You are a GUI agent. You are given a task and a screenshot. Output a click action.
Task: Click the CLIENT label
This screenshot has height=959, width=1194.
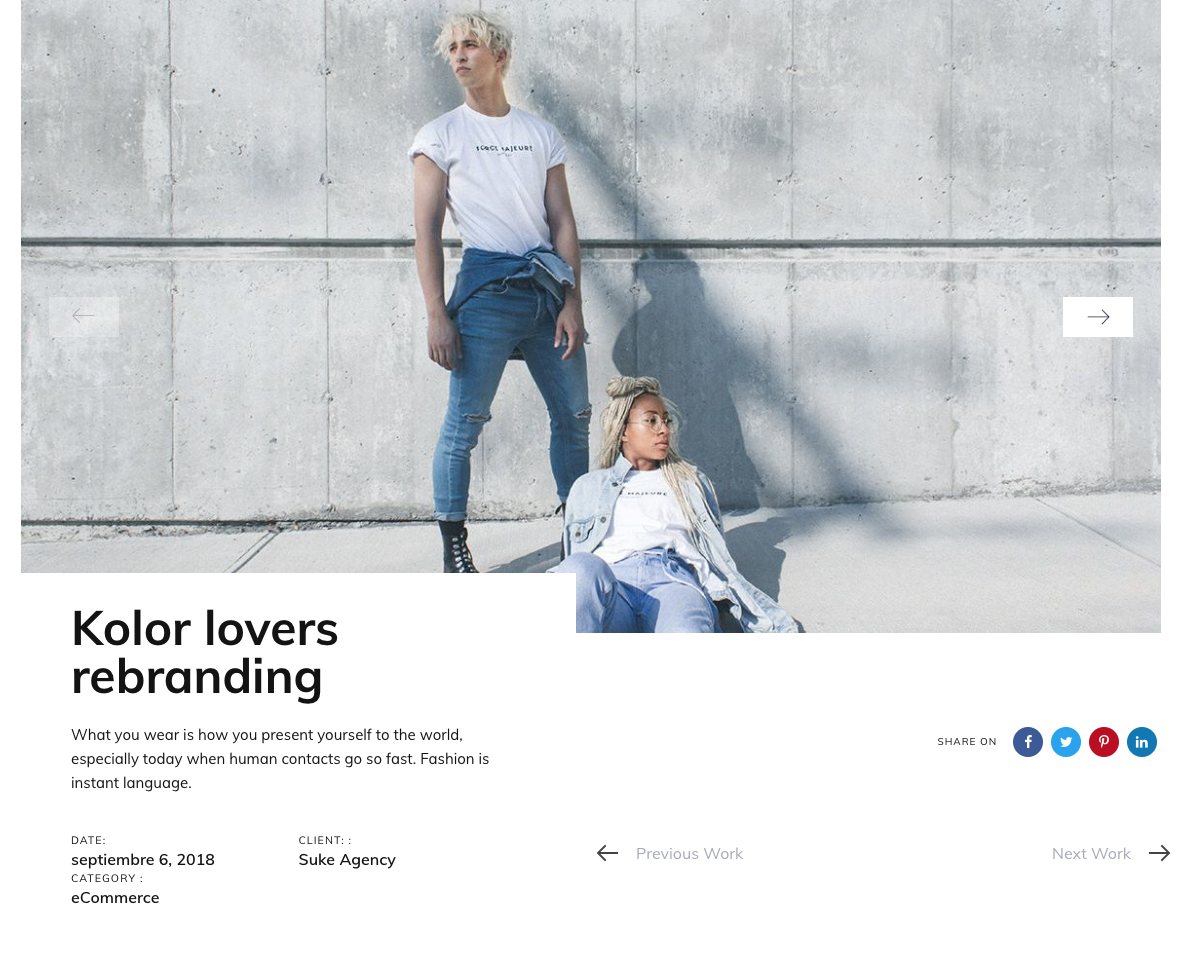pyautogui.click(x=324, y=840)
